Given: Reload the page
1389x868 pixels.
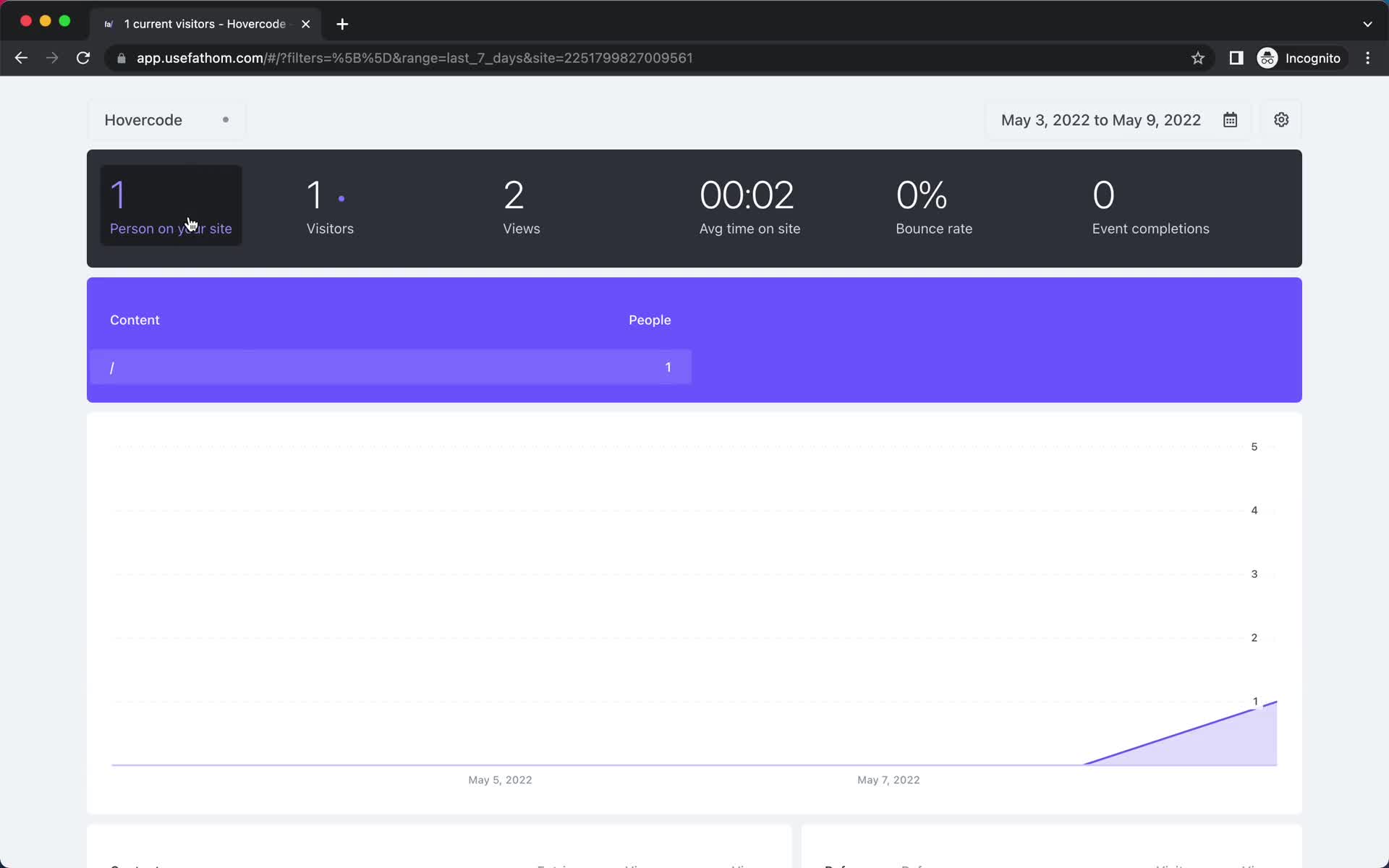Looking at the screenshot, I should 83,58.
